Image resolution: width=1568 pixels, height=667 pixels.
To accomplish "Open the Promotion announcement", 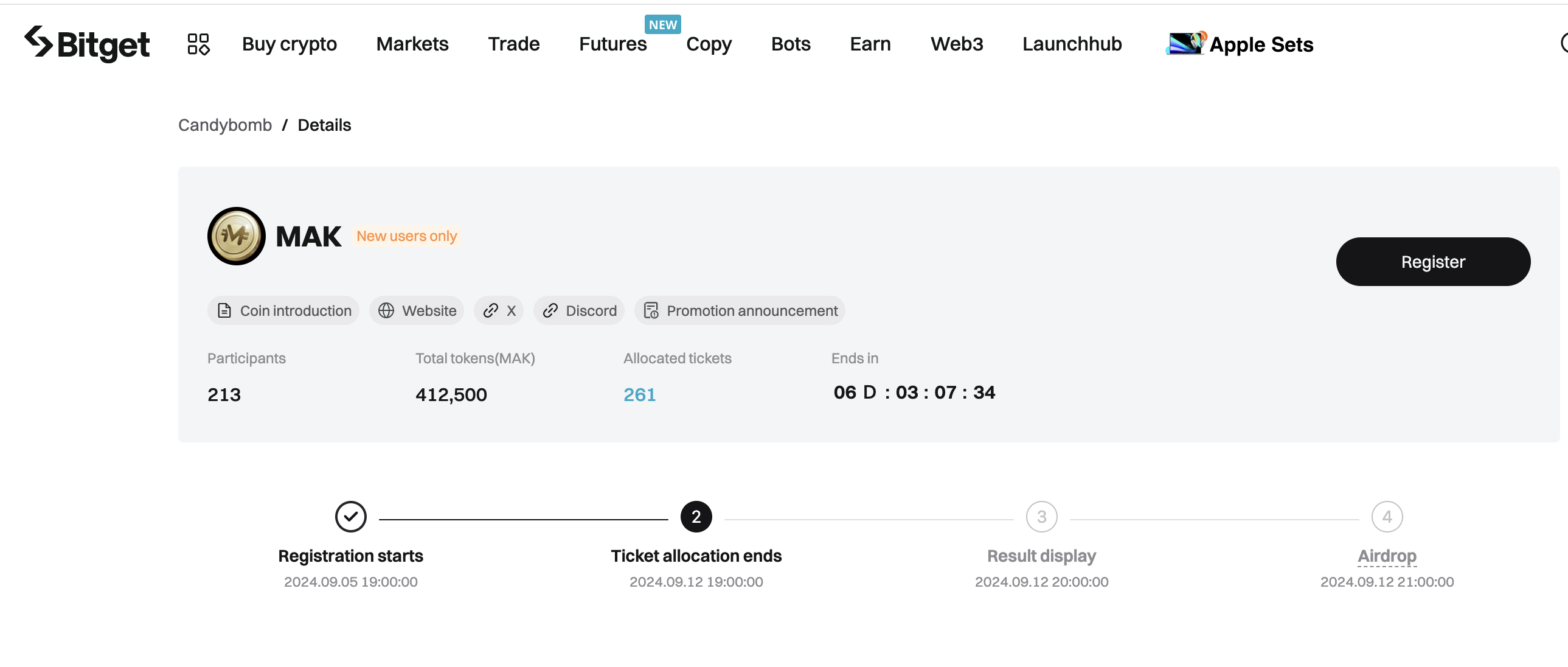I will click(x=740, y=310).
